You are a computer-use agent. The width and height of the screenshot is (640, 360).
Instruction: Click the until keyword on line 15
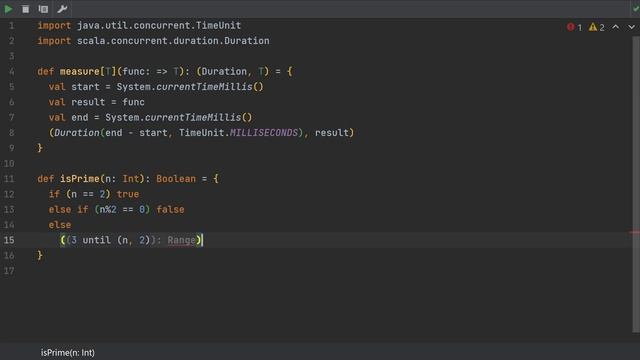pyautogui.click(x=96, y=240)
